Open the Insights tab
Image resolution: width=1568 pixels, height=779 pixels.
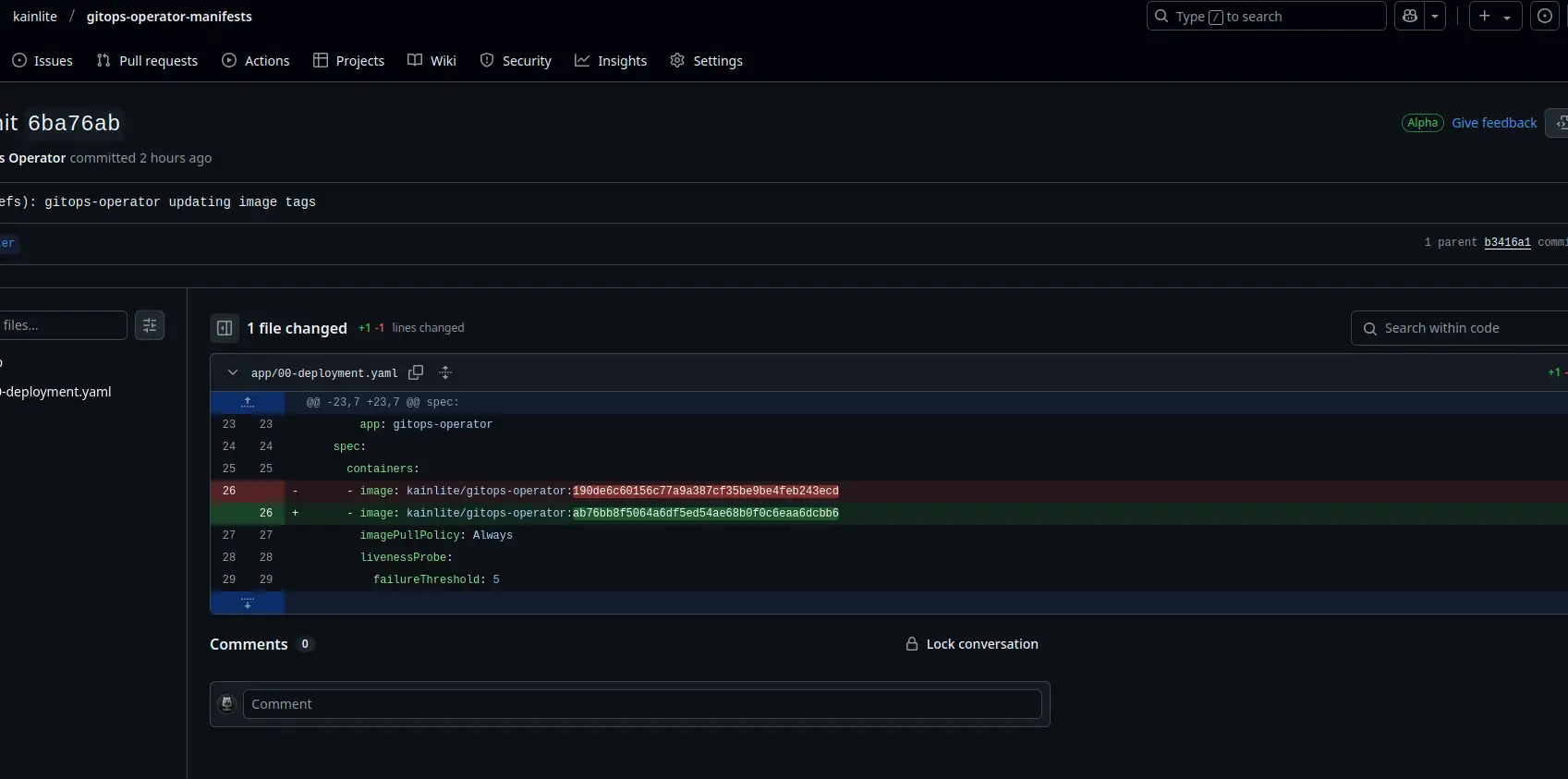point(611,61)
